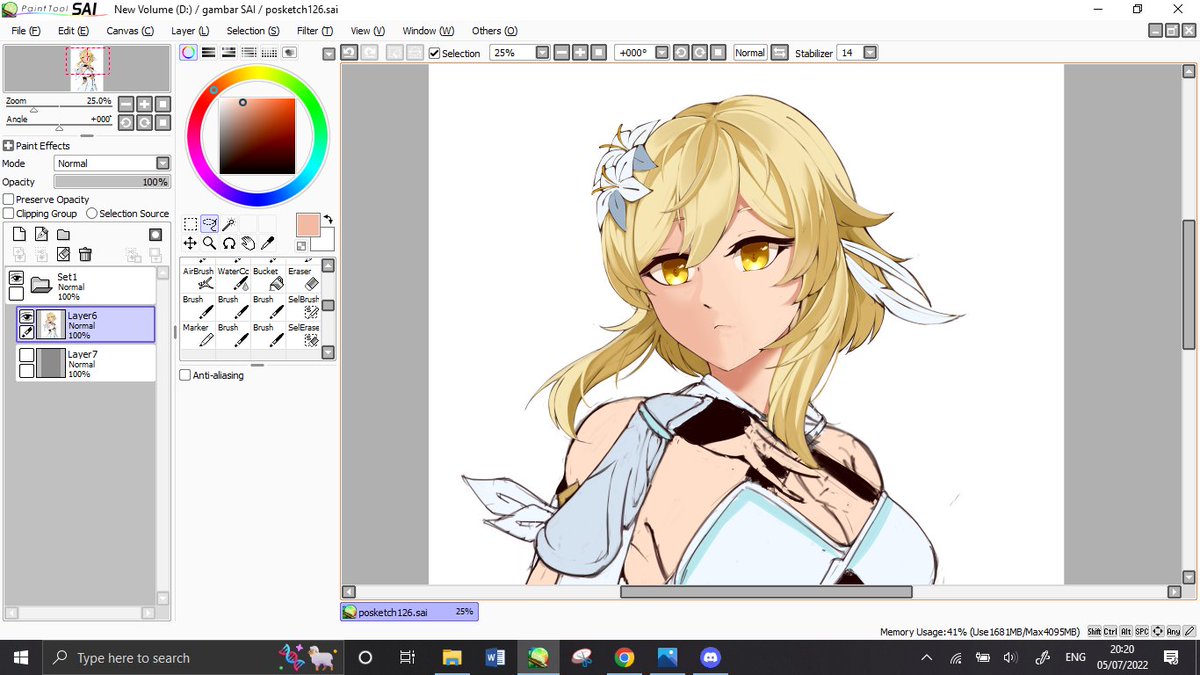Show the color wheel panel

tap(188, 52)
